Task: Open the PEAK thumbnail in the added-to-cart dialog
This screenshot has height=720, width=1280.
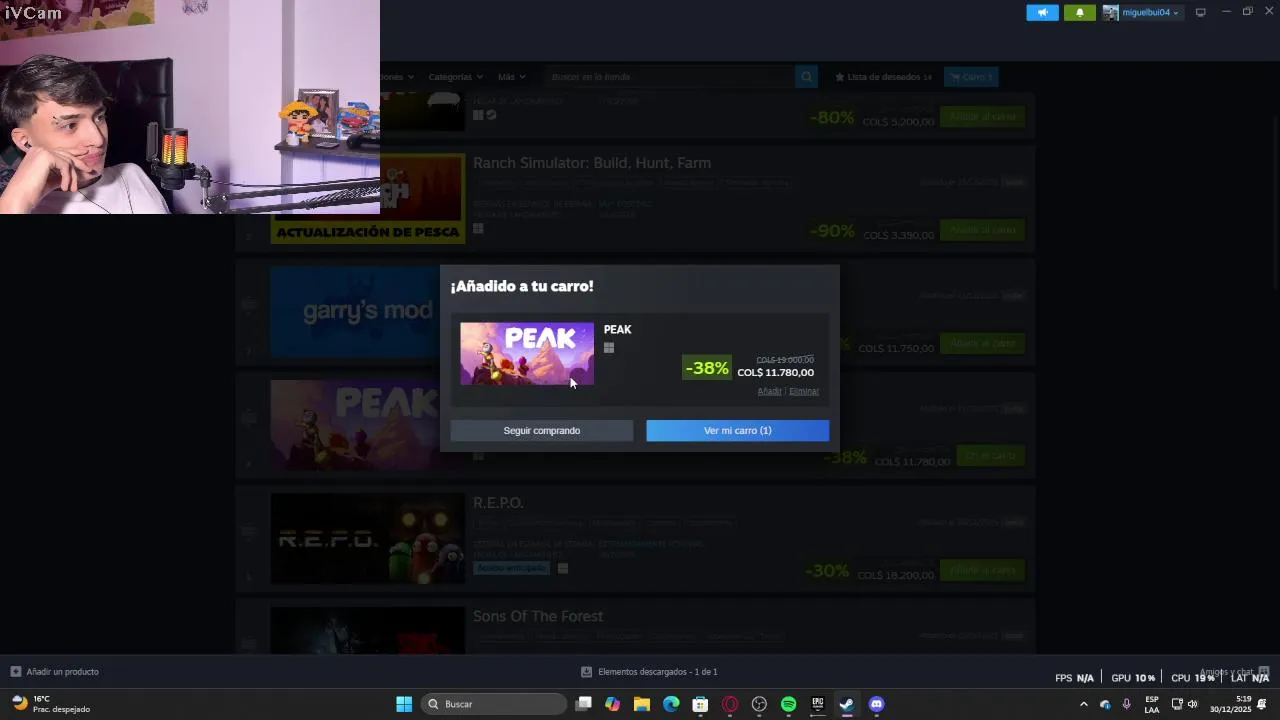Action: (527, 353)
